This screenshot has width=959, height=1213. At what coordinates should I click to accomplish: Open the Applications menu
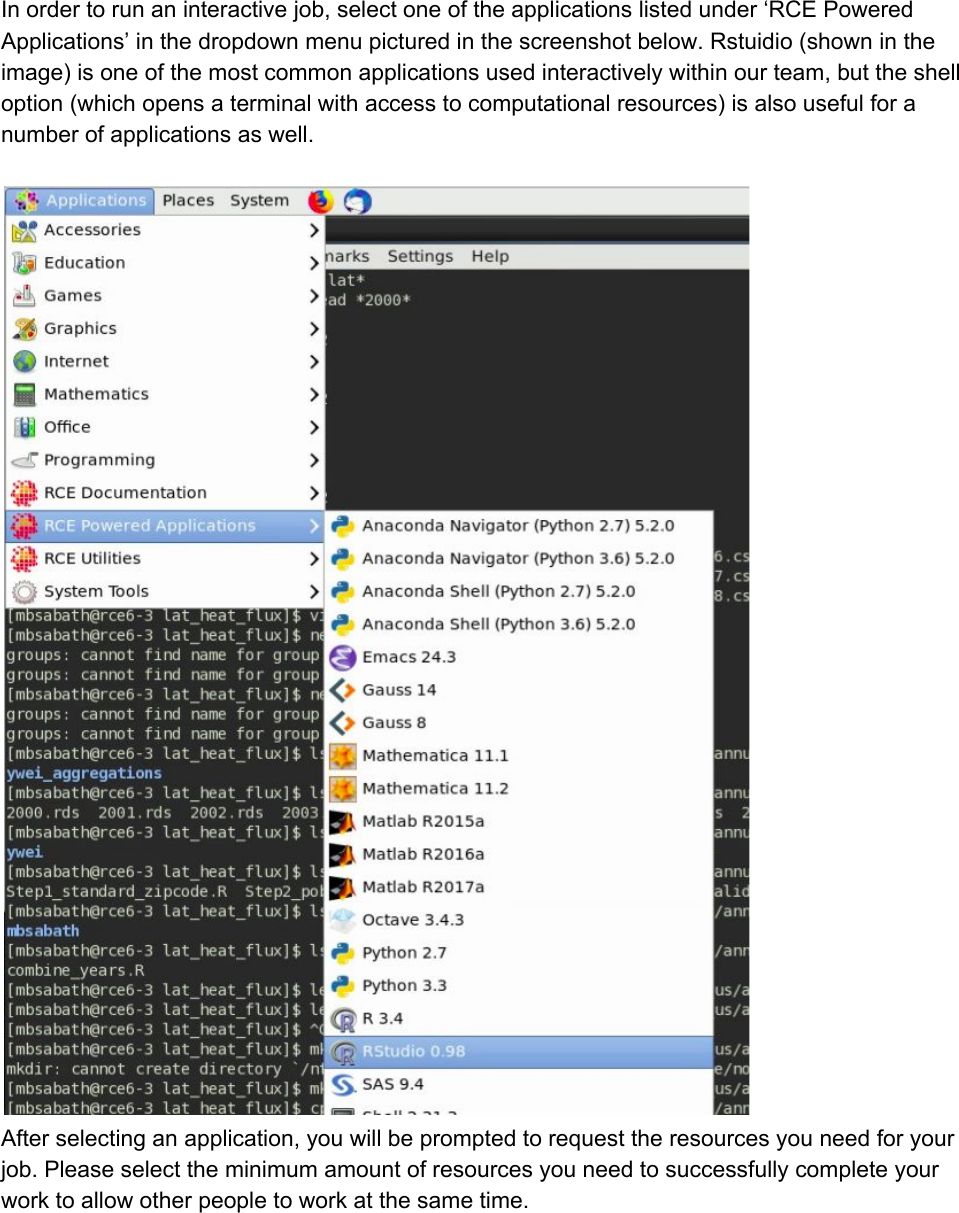[x=80, y=201]
